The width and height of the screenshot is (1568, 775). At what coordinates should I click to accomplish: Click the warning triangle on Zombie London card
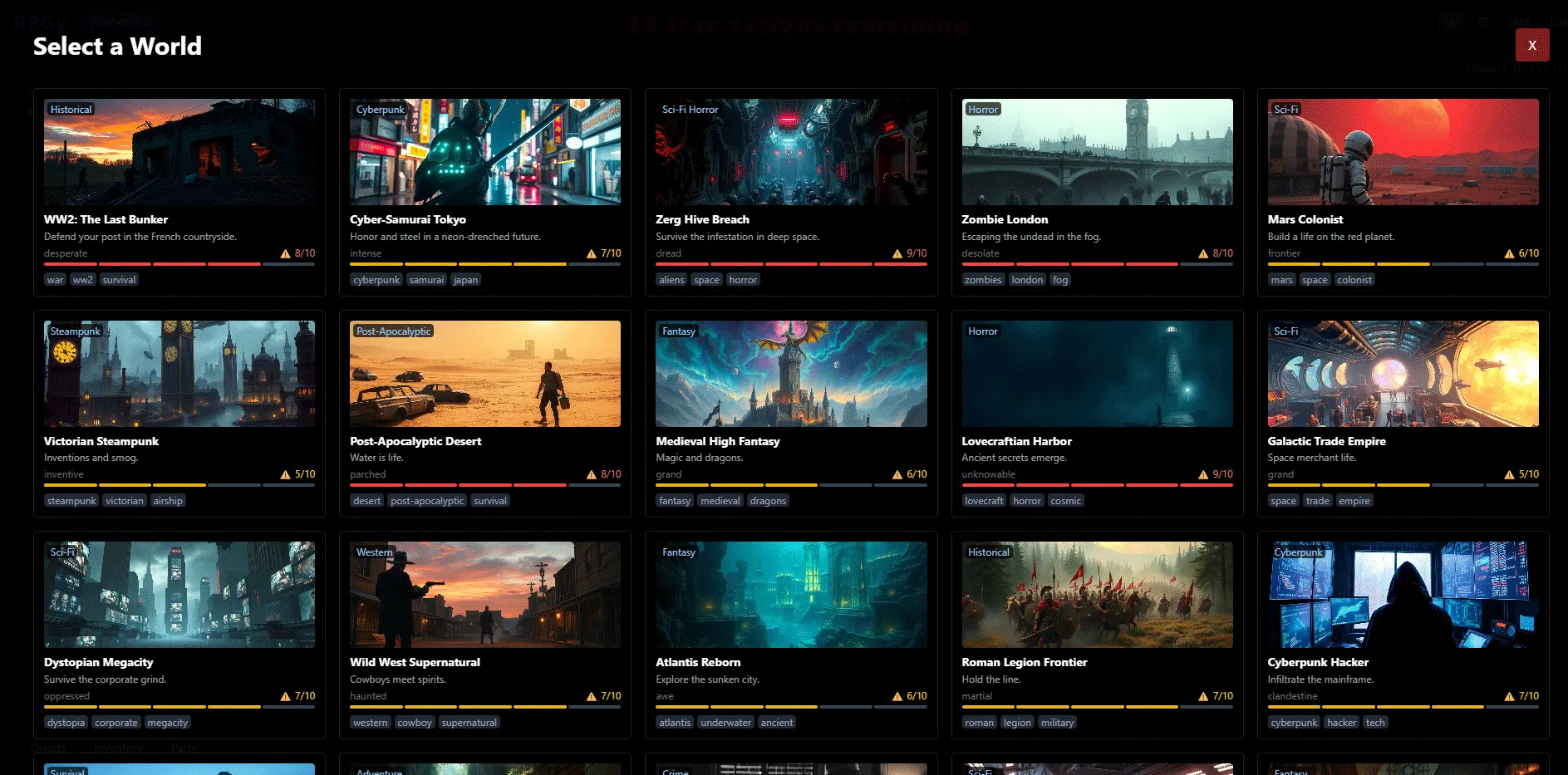tap(1203, 253)
